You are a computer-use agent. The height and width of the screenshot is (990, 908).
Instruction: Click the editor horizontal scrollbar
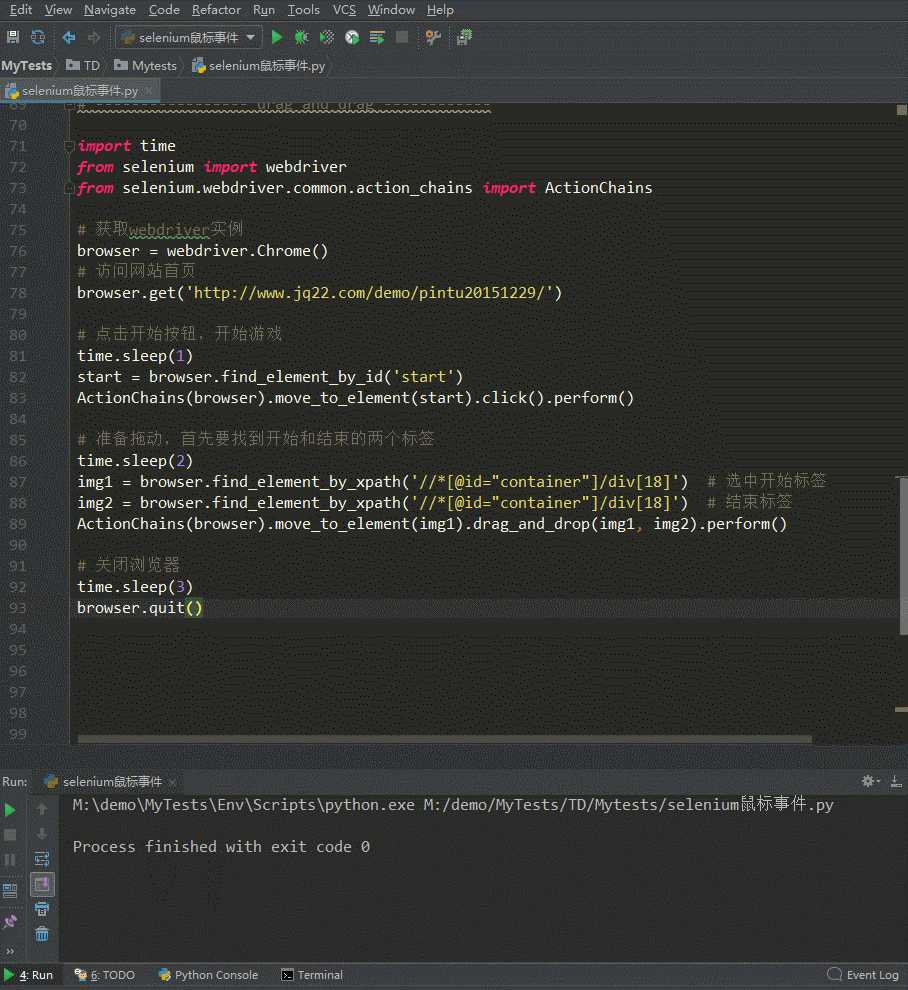pos(445,739)
